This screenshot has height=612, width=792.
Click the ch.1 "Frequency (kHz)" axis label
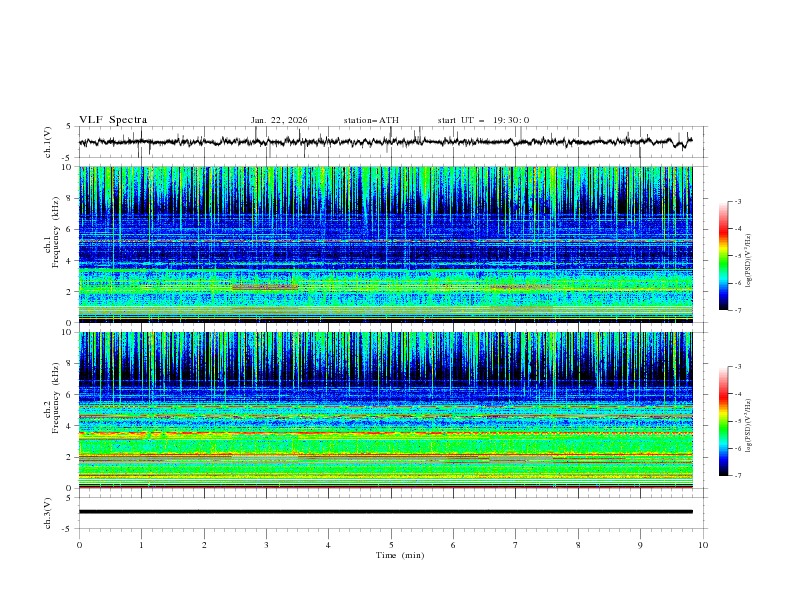tap(56, 233)
